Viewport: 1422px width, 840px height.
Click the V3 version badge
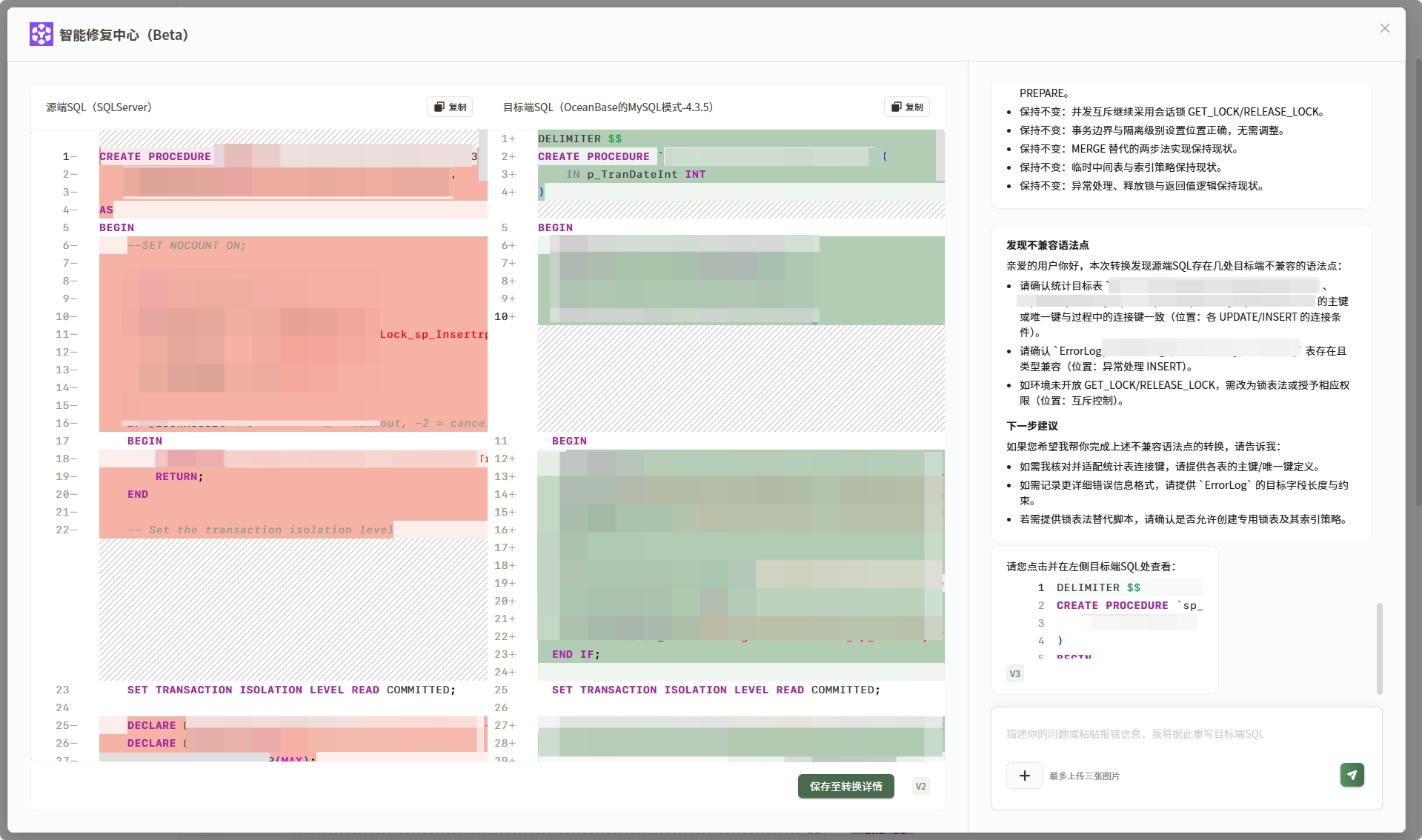click(1014, 673)
